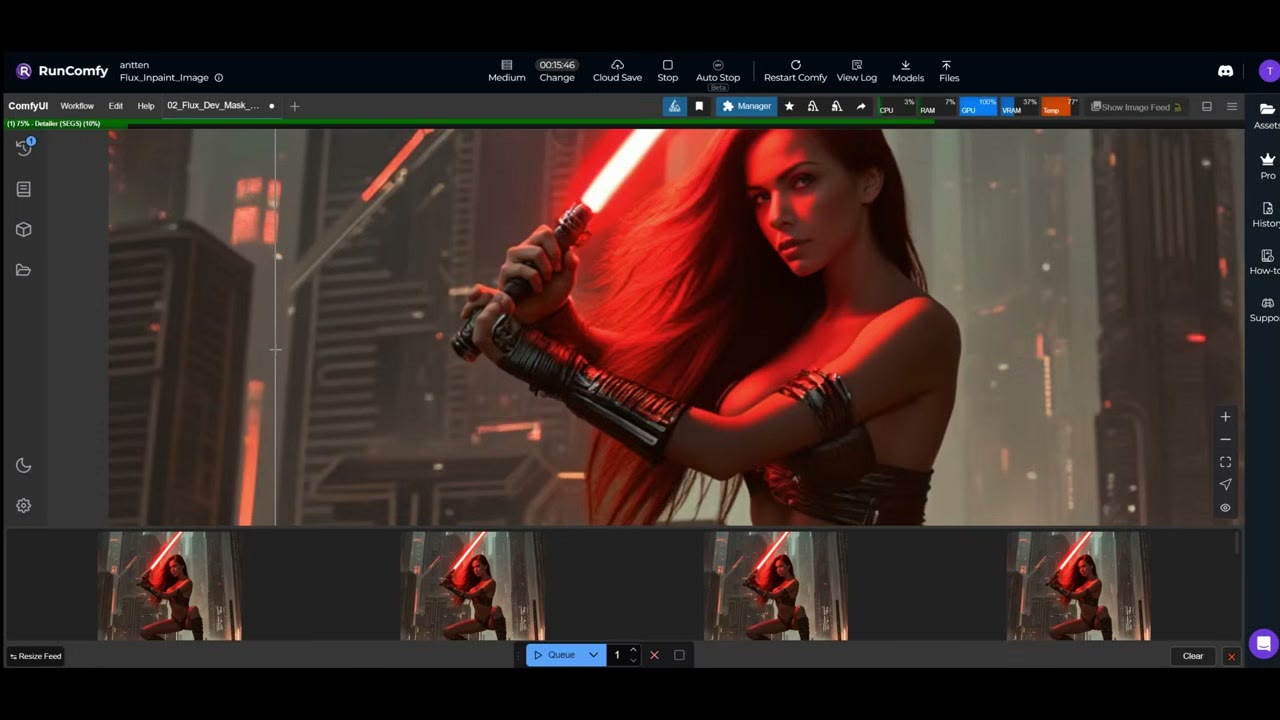
Task: Select the last image feed thumbnail
Action: coord(1078,586)
